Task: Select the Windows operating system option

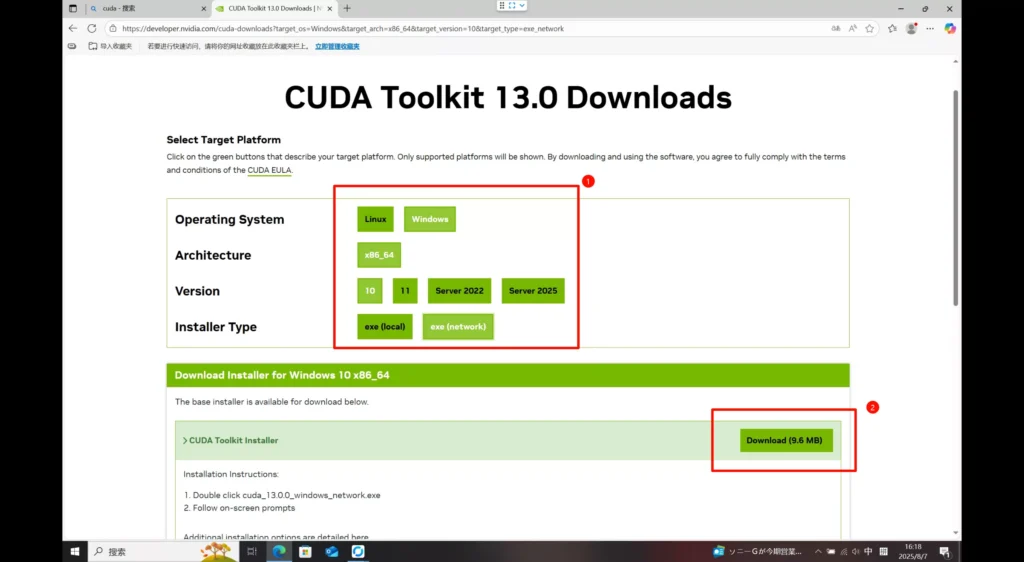Action: coord(430,219)
